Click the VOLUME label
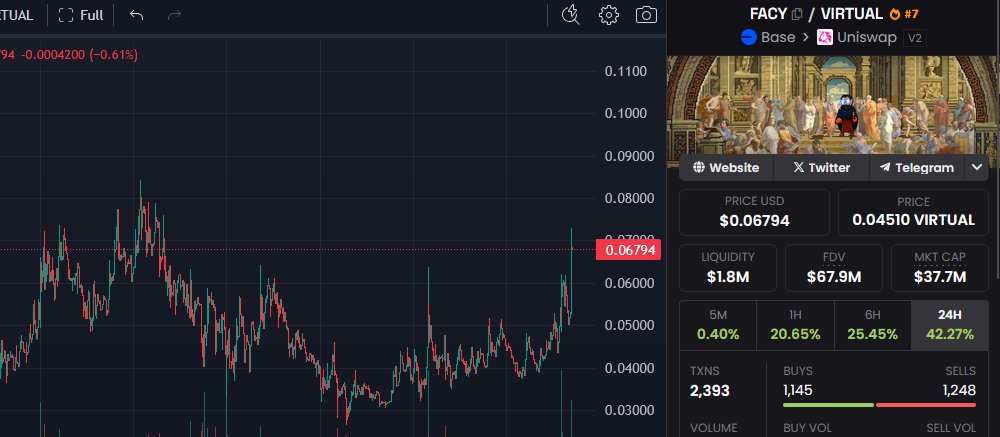The height and width of the screenshot is (437, 1000). pyautogui.click(x=714, y=428)
